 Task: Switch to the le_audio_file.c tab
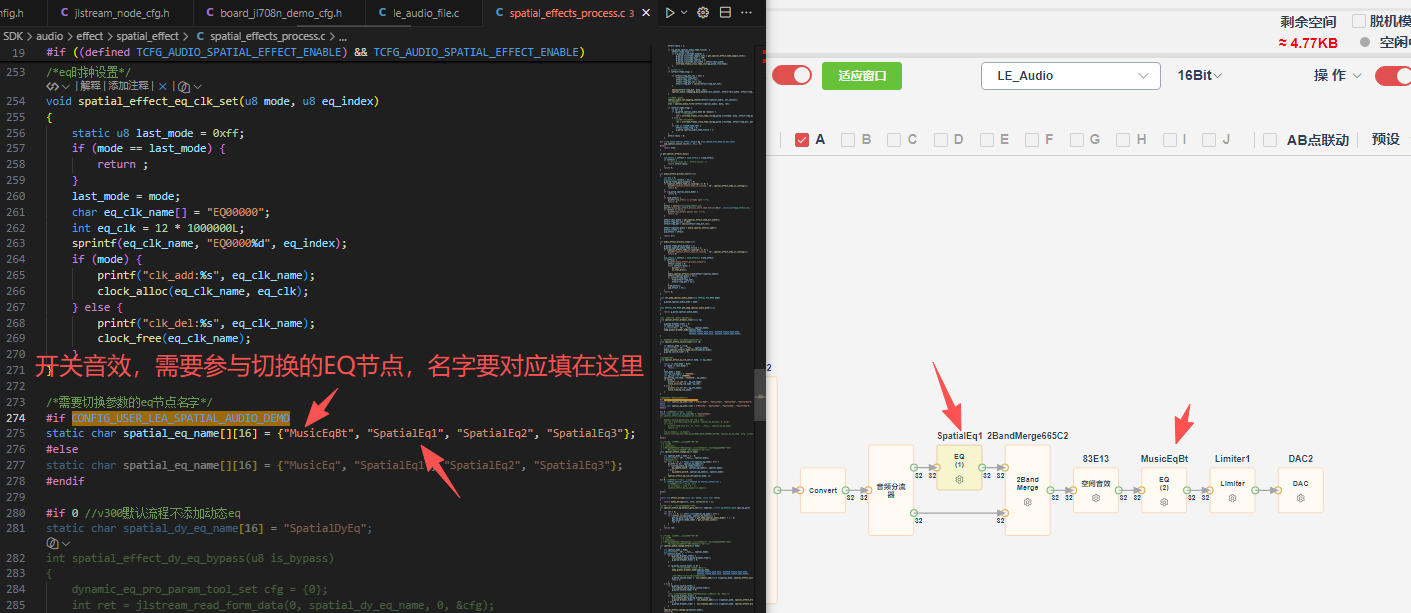click(x=423, y=13)
